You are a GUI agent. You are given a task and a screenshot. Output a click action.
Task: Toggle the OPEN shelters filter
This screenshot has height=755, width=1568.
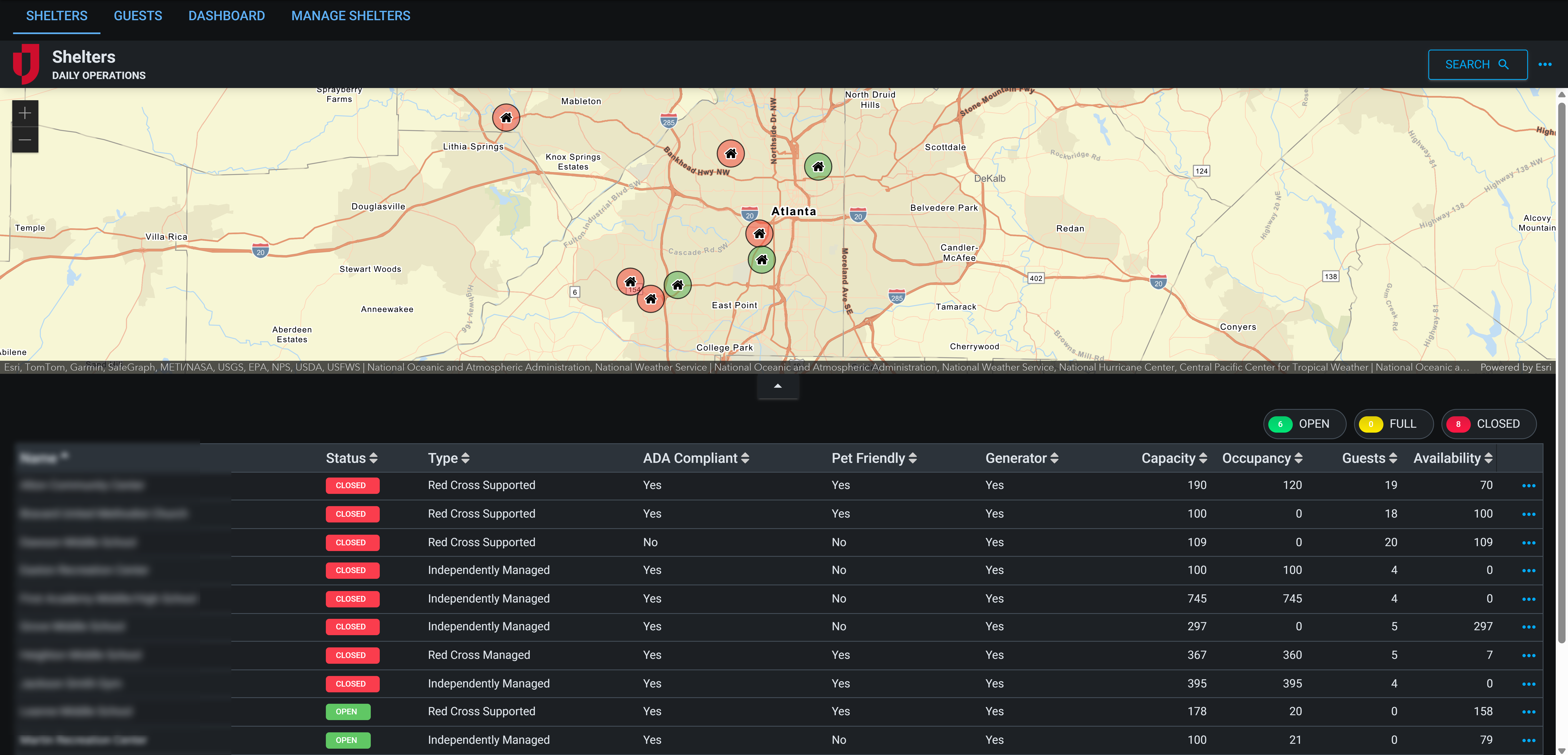1304,424
